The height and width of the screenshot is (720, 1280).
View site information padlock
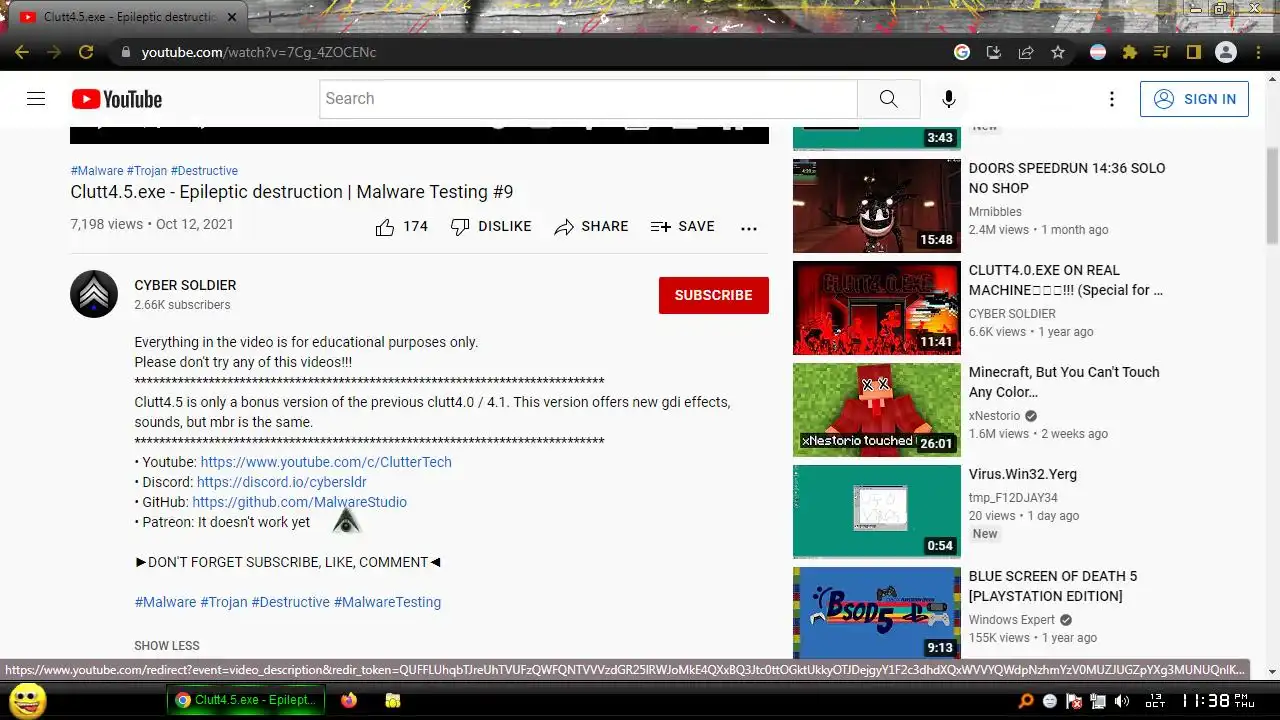pos(125,52)
